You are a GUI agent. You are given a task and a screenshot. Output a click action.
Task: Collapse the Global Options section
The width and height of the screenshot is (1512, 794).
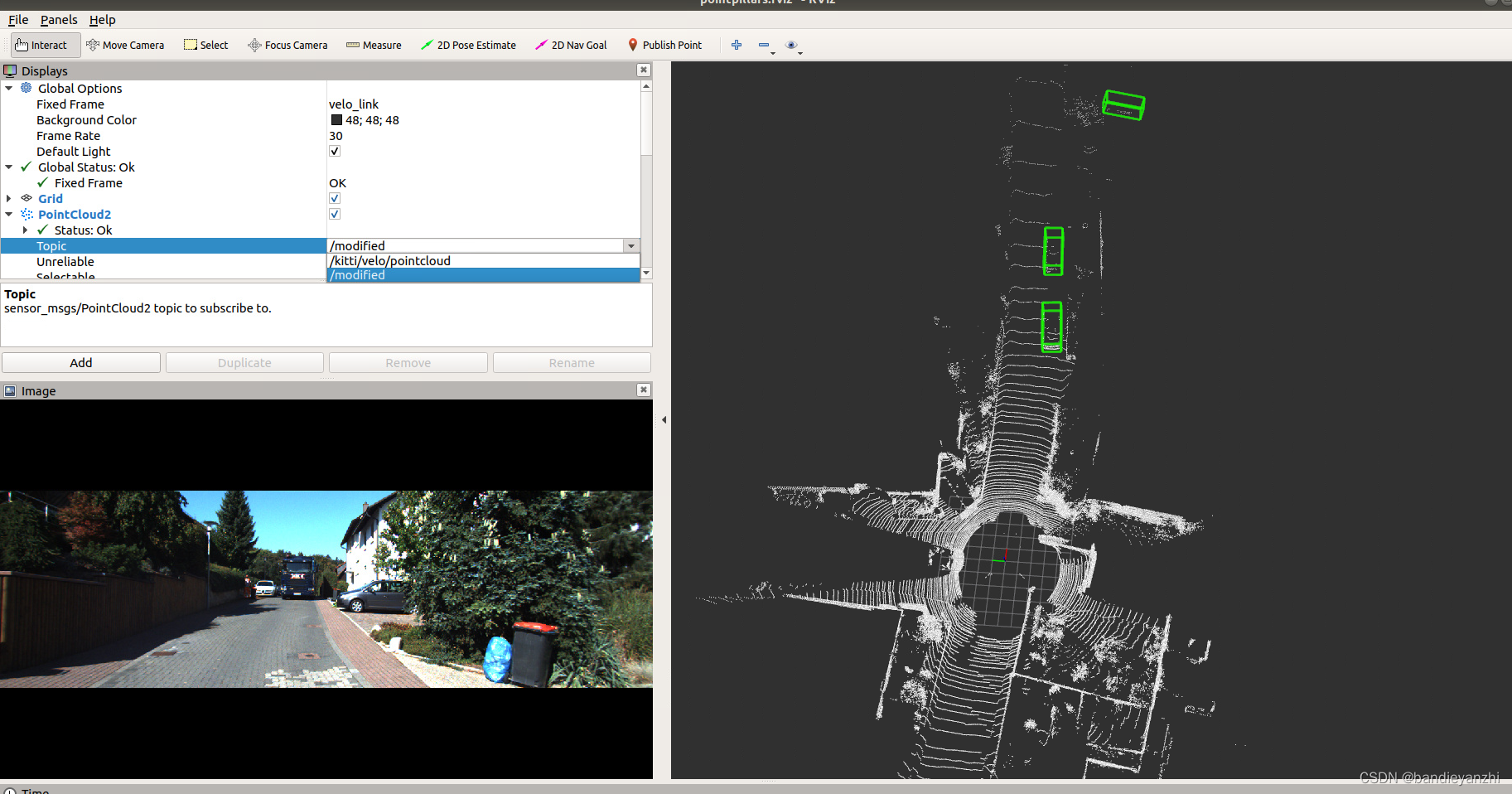(8, 88)
